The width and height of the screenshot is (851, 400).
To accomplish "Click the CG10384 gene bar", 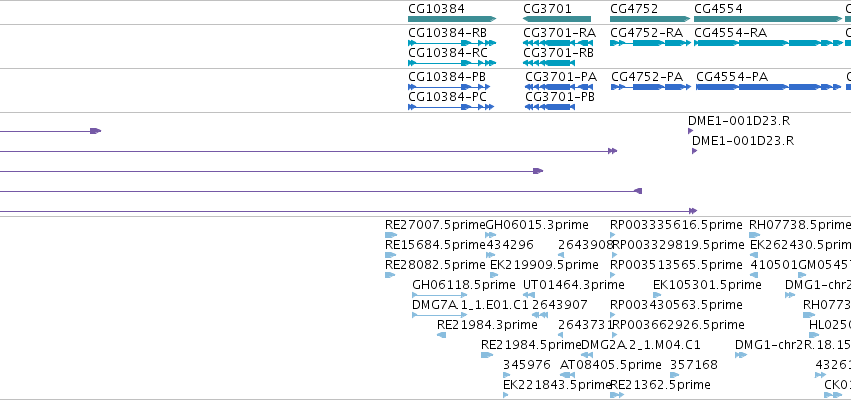I will pyautogui.click(x=452, y=19).
